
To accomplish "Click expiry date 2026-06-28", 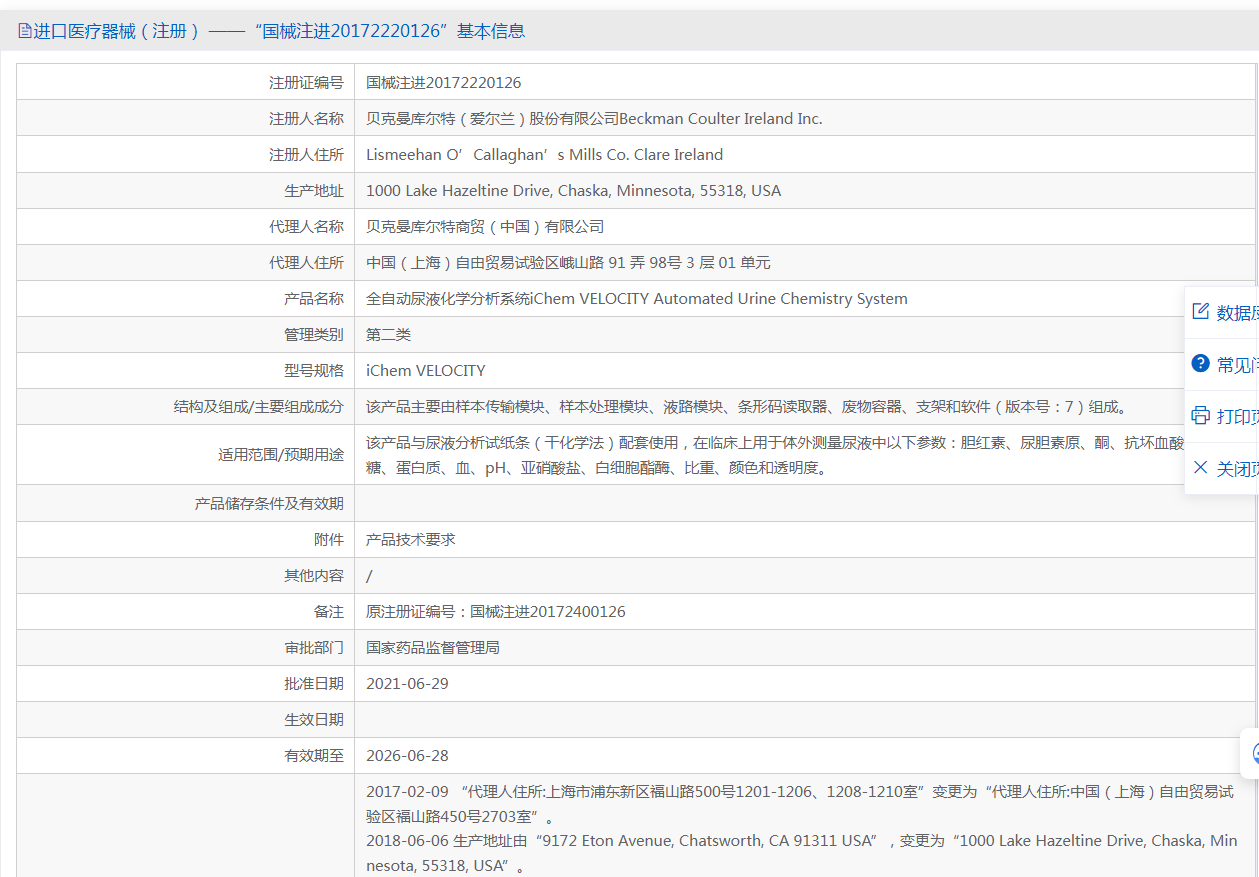I will (407, 756).
